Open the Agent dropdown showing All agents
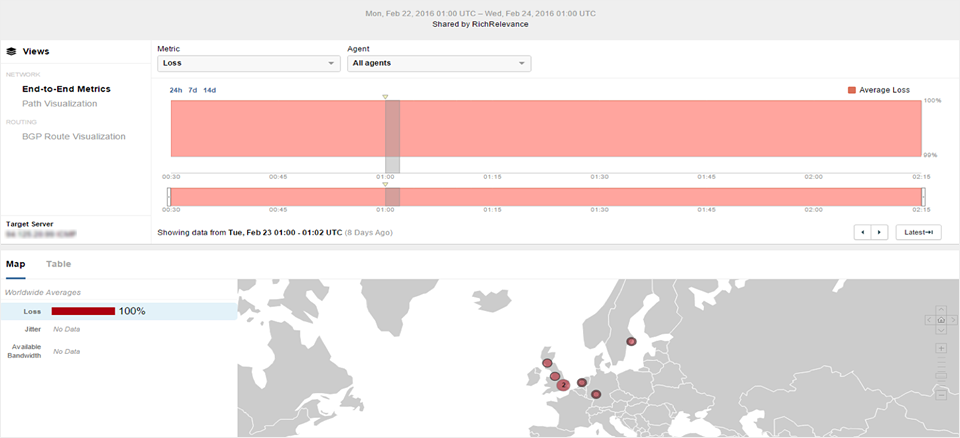 tap(438, 63)
